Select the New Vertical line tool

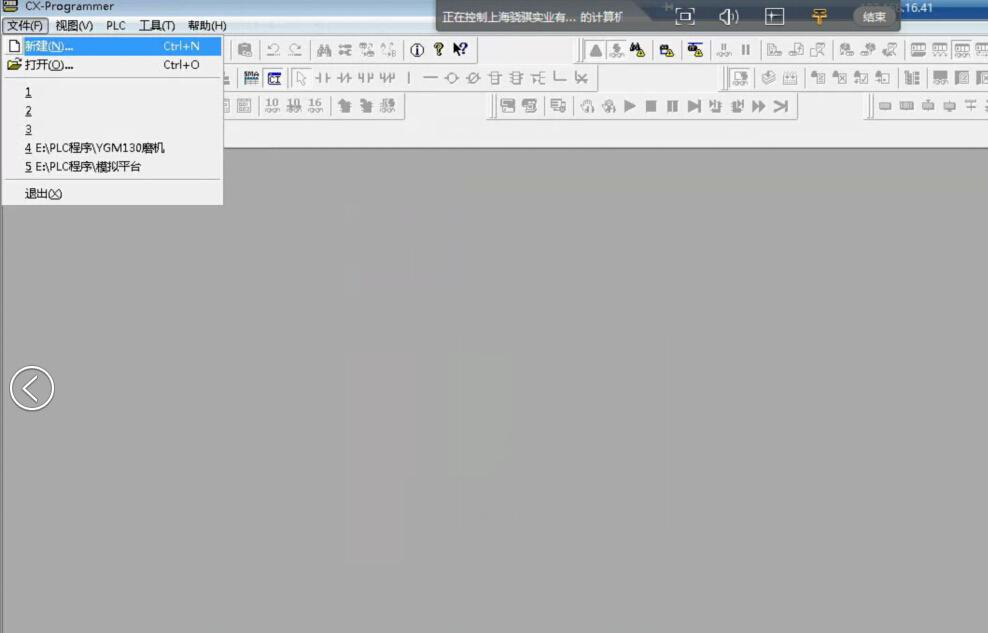click(409, 78)
